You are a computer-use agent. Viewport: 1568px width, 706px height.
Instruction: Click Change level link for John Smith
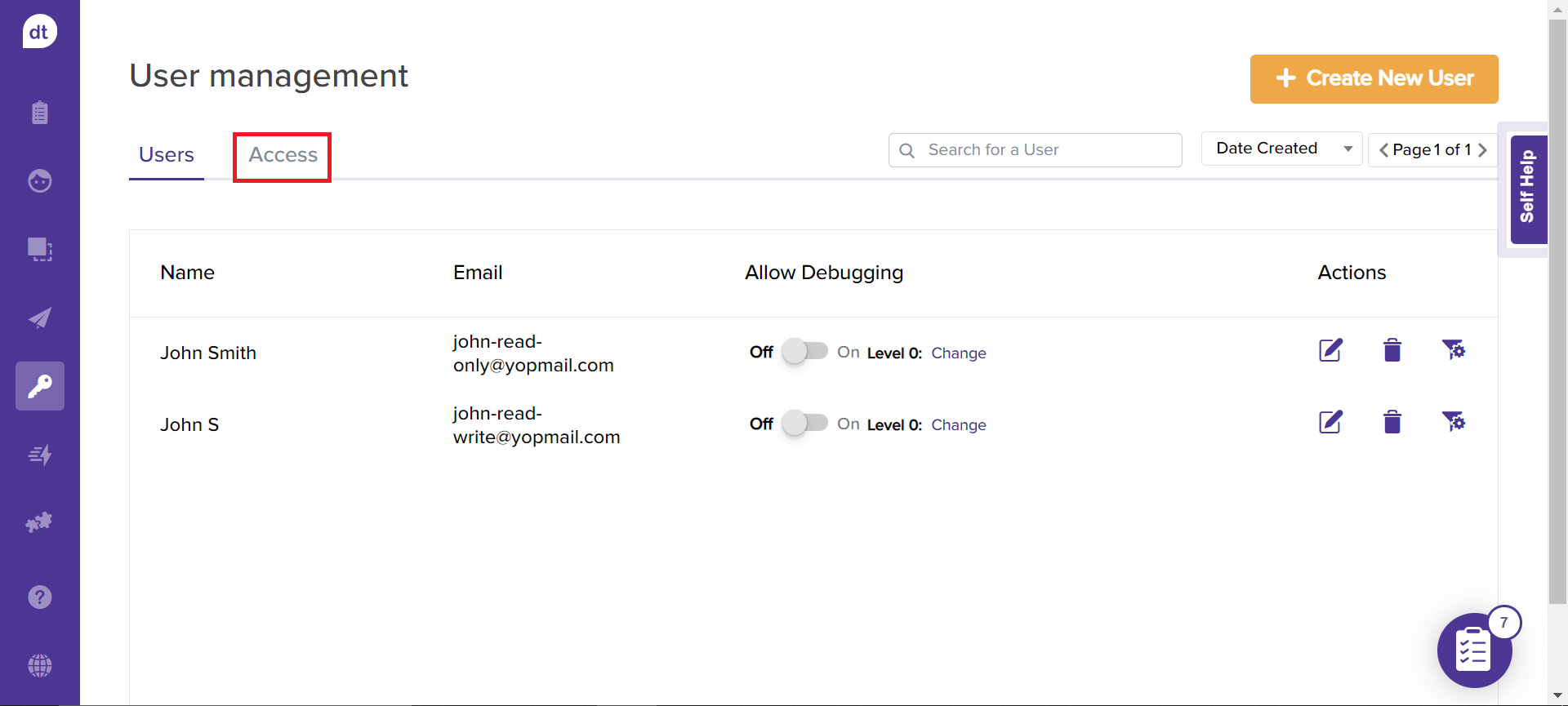959,353
